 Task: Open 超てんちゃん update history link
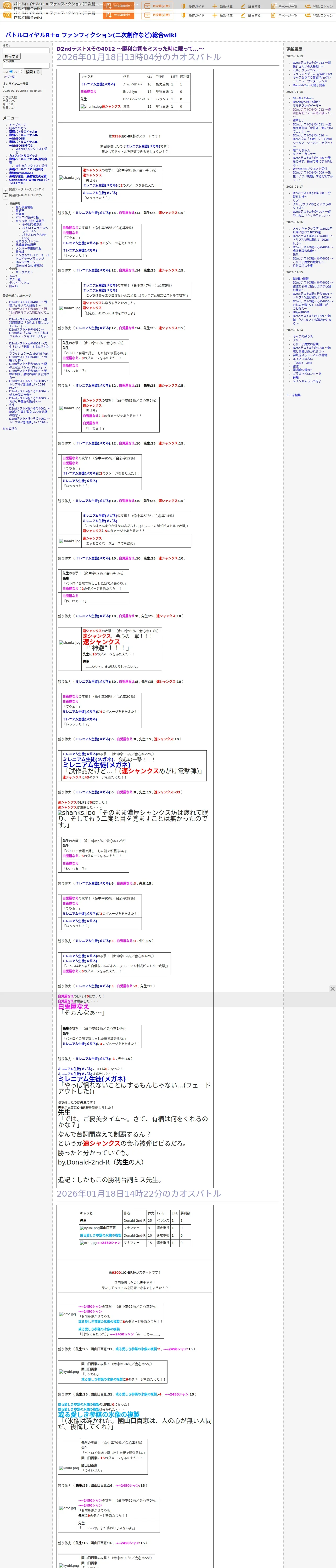pyautogui.click(x=301, y=150)
